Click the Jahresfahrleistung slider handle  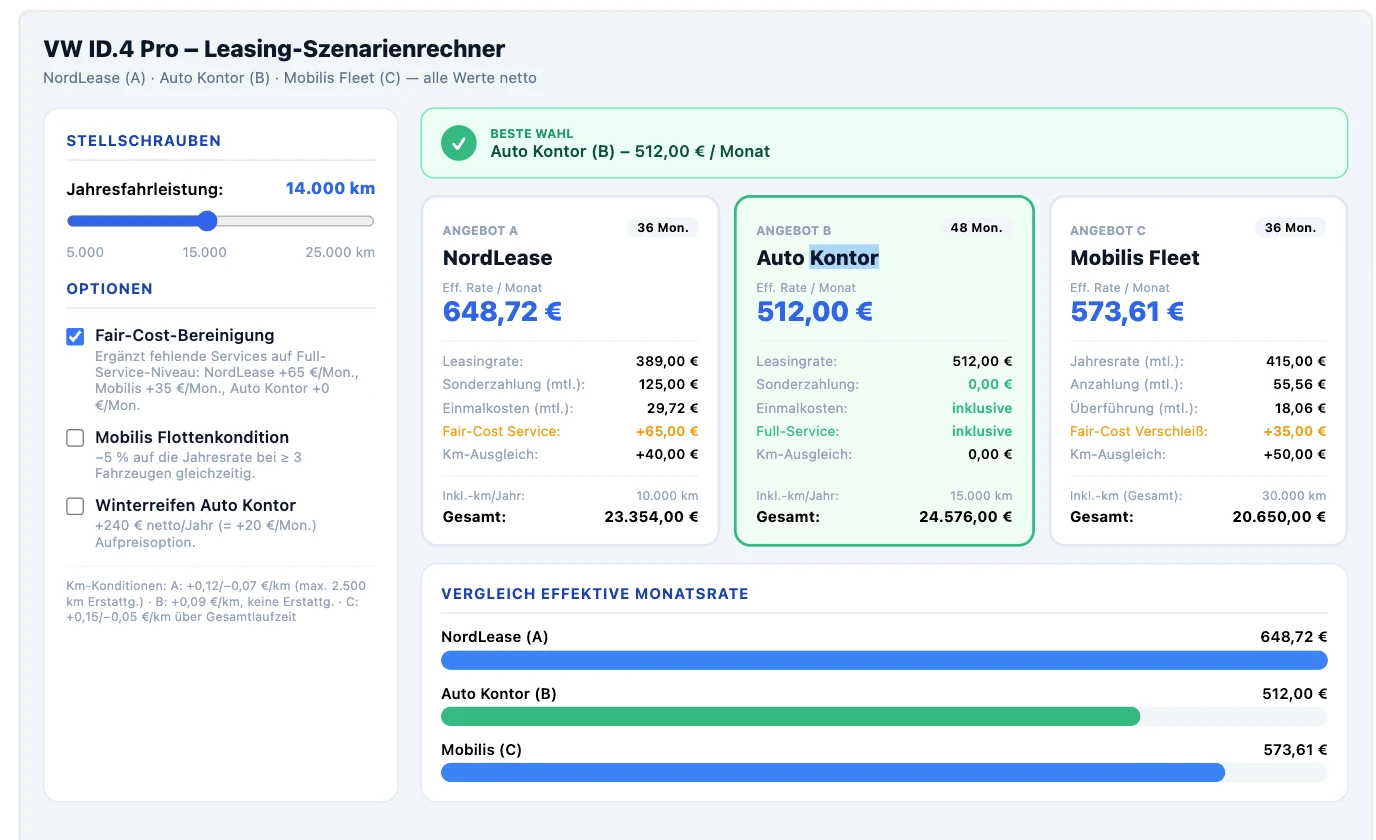click(x=207, y=221)
